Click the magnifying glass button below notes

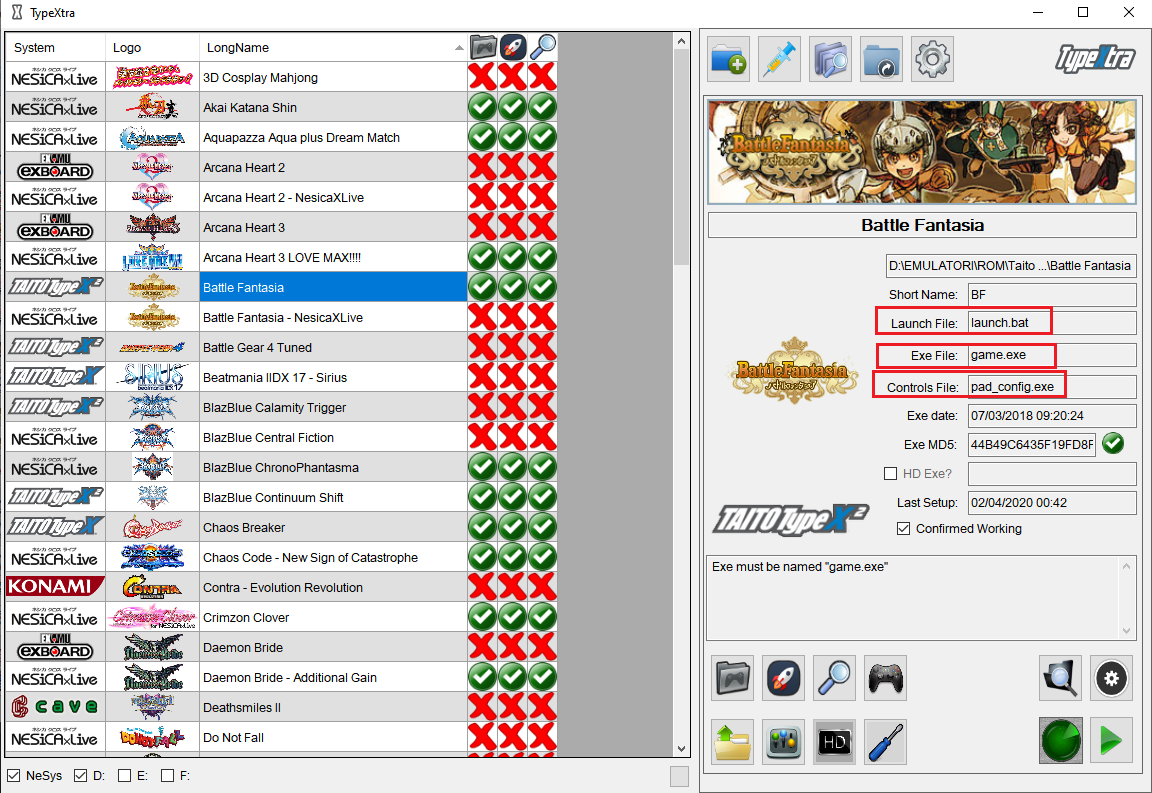pos(835,678)
